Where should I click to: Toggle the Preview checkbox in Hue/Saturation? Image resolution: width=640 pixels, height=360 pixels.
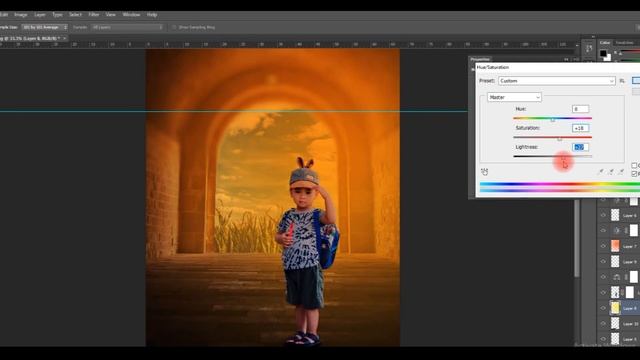click(634, 173)
